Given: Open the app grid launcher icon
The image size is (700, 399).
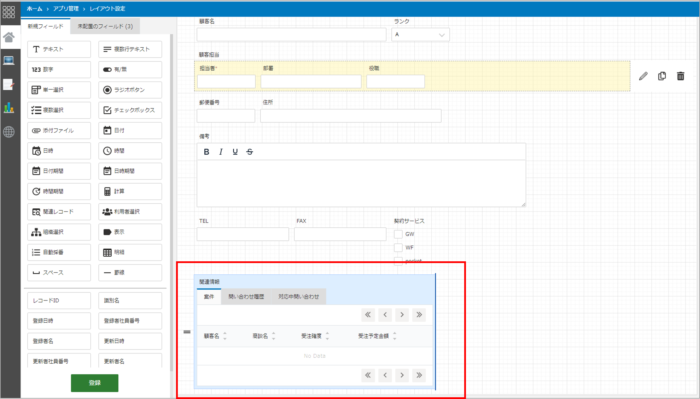Looking at the screenshot, I should coord(9,12).
